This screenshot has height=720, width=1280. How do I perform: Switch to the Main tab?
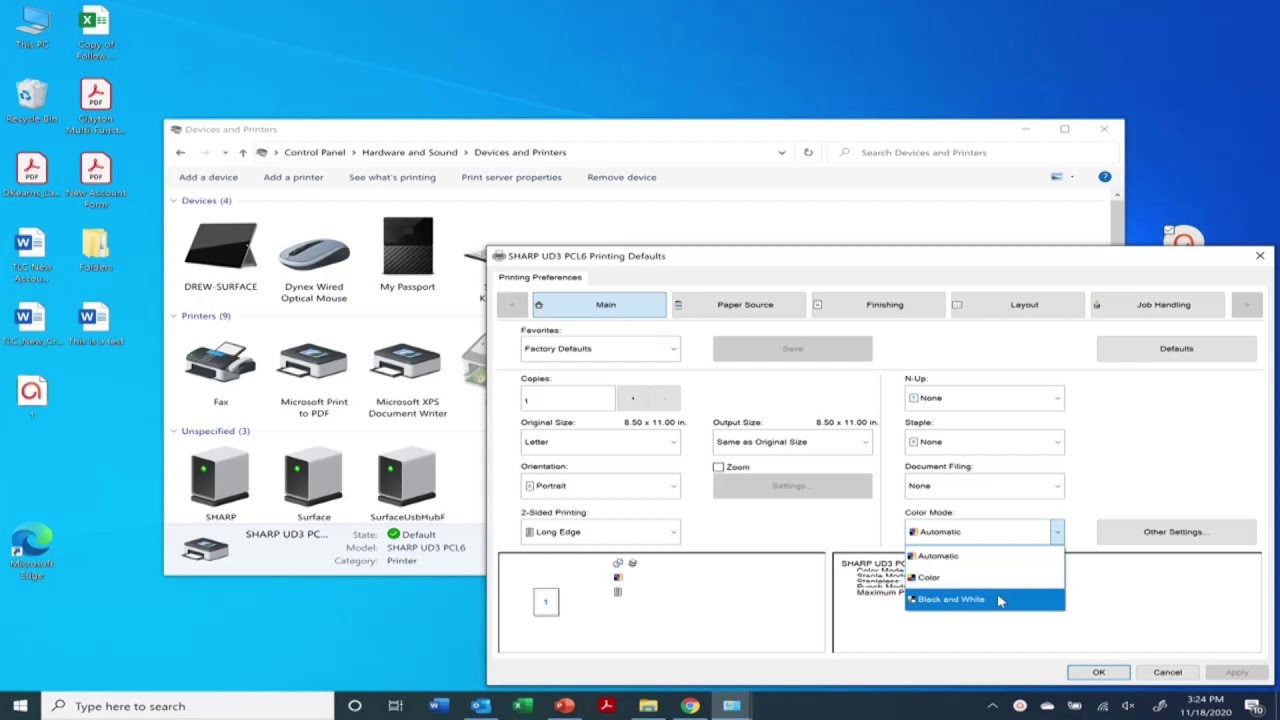pos(599,305)
